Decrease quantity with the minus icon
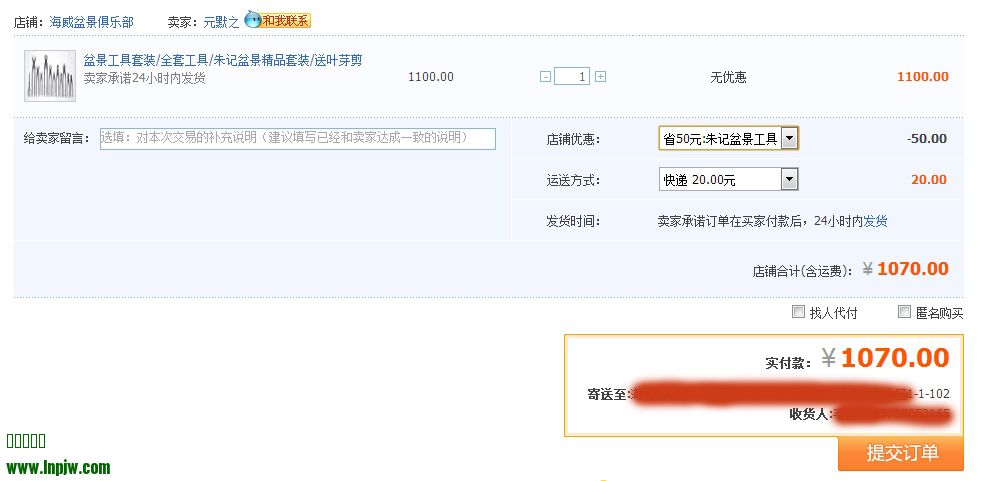The height and width of the screenshot is (481, 993). (x=545, y=77)
